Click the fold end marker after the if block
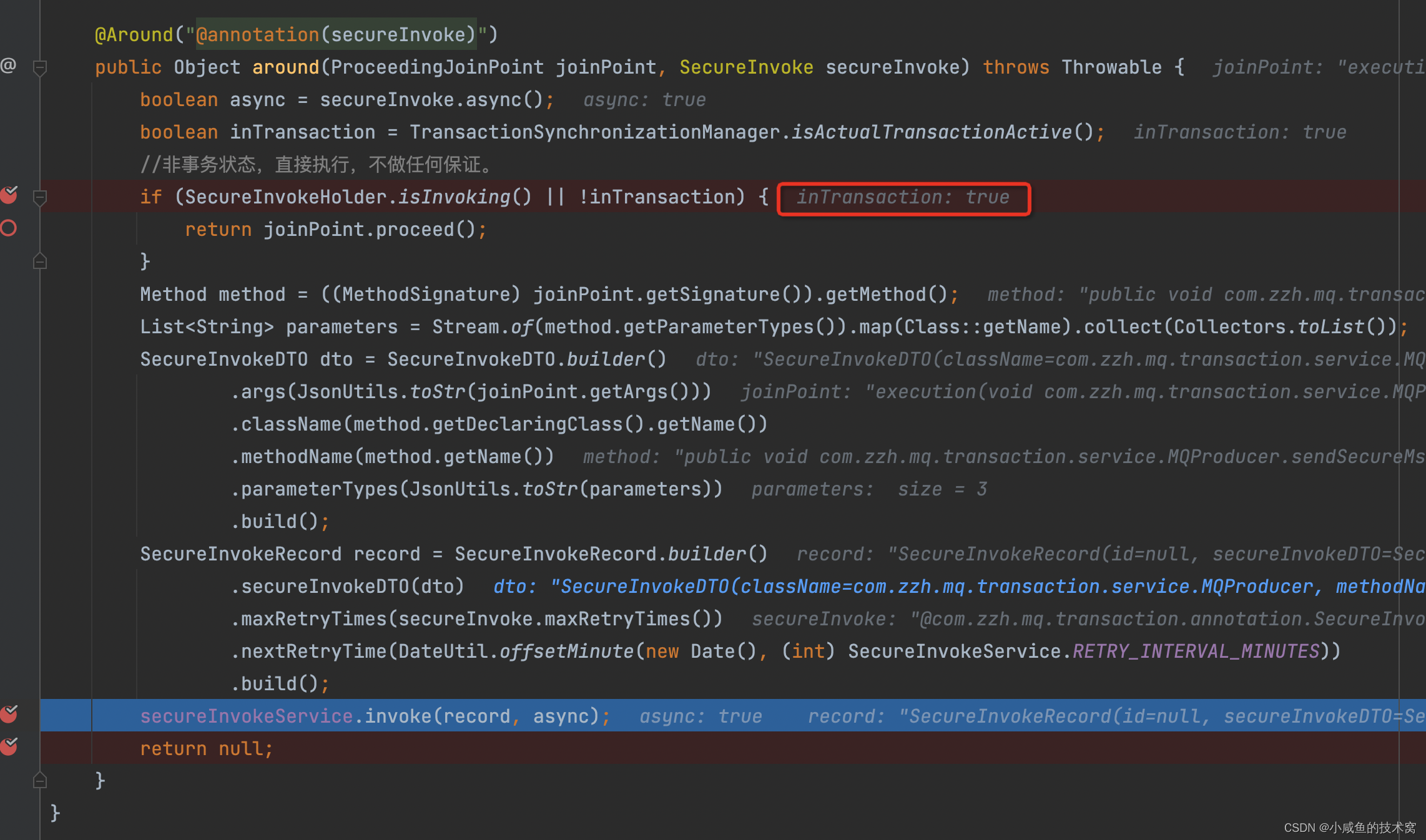 39,261
